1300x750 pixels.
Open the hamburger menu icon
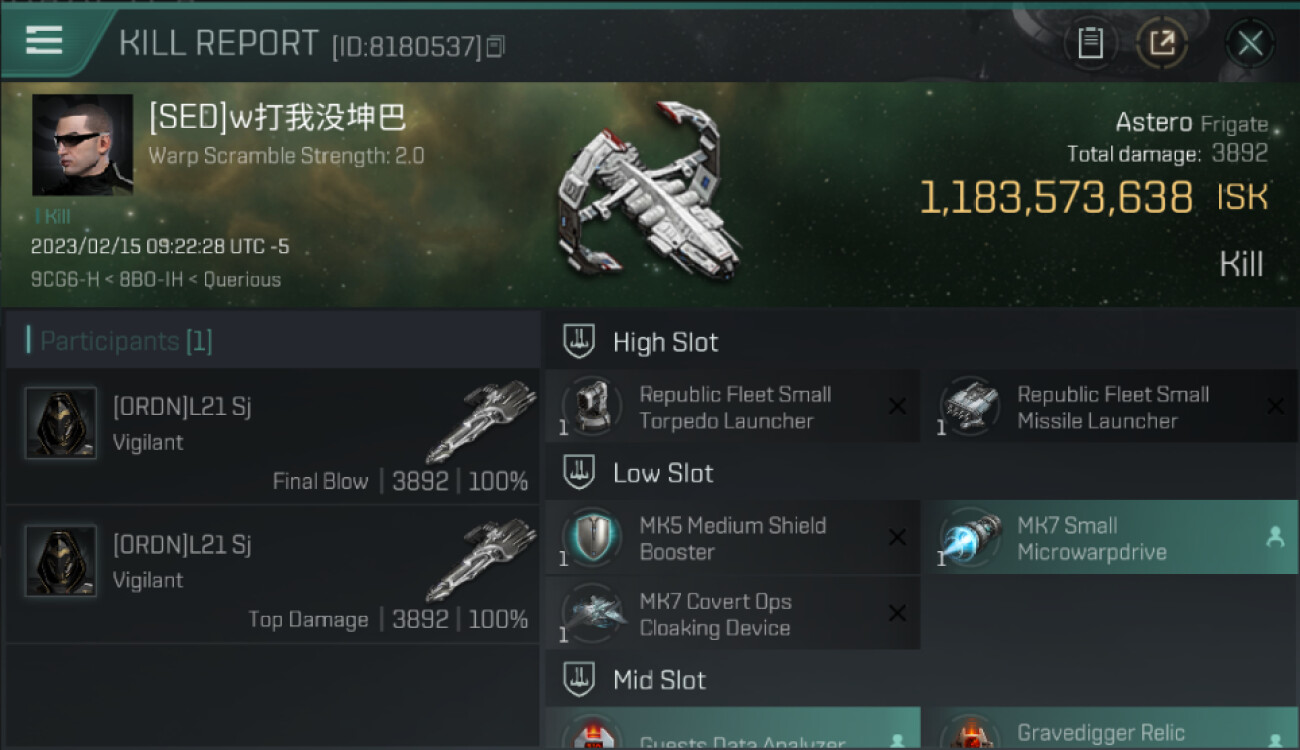click(x=43, y=39)
